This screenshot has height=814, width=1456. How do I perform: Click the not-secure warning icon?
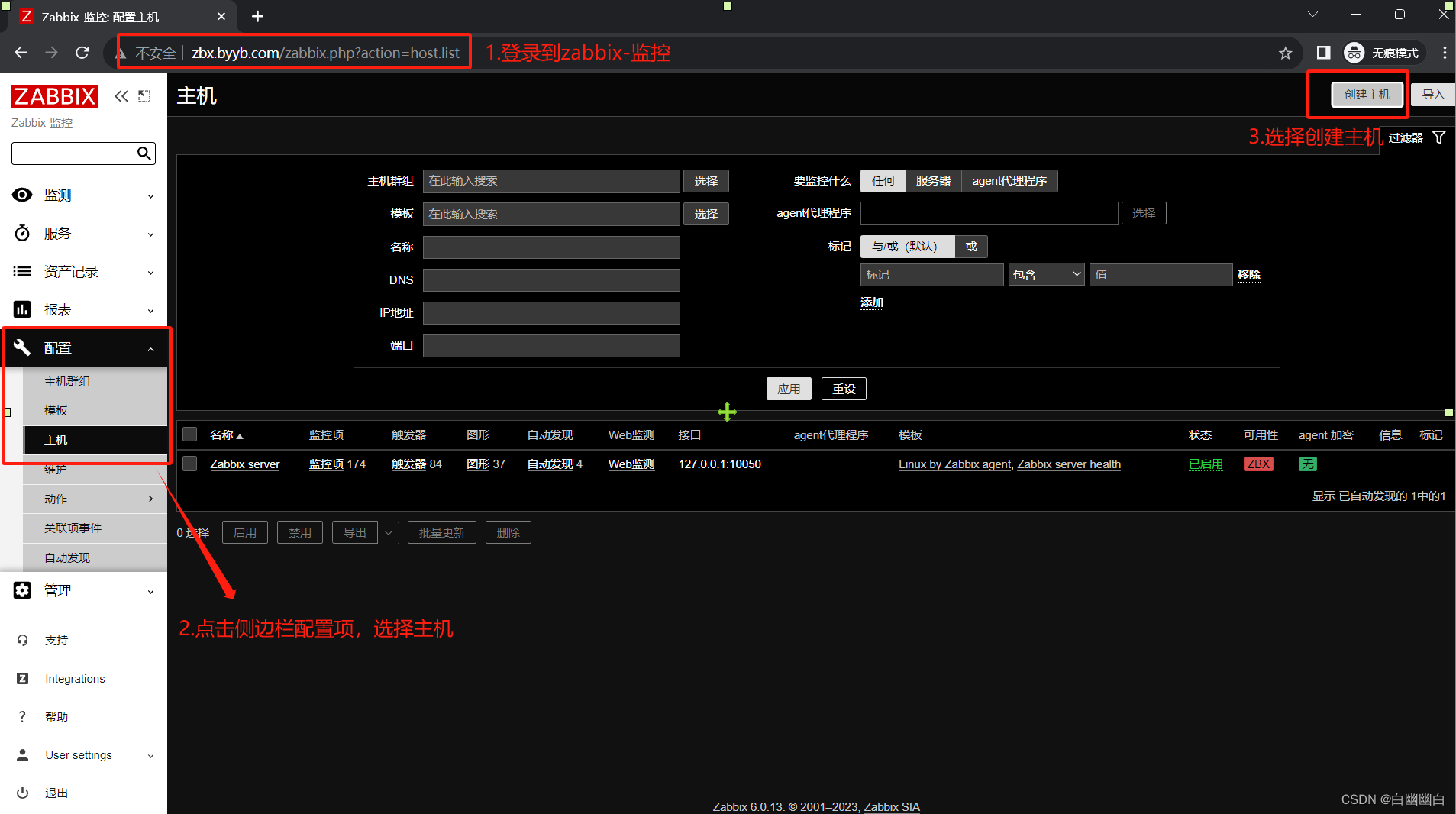point(120,53)
